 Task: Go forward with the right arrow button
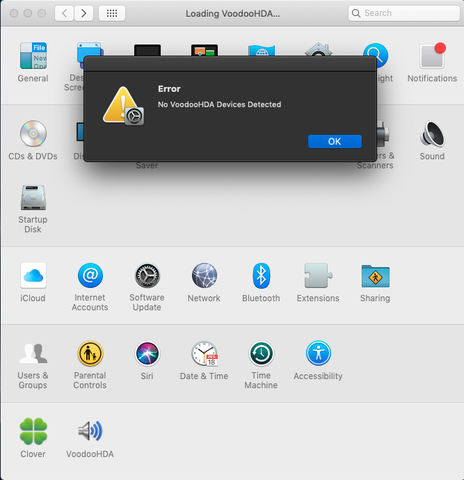[84, 13]
